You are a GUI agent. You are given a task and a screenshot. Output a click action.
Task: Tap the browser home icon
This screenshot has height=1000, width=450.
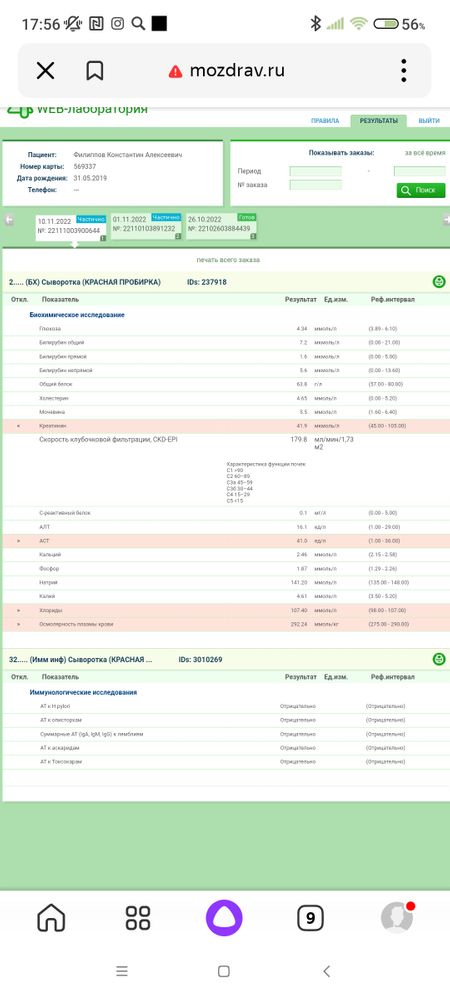pos(51,918)
